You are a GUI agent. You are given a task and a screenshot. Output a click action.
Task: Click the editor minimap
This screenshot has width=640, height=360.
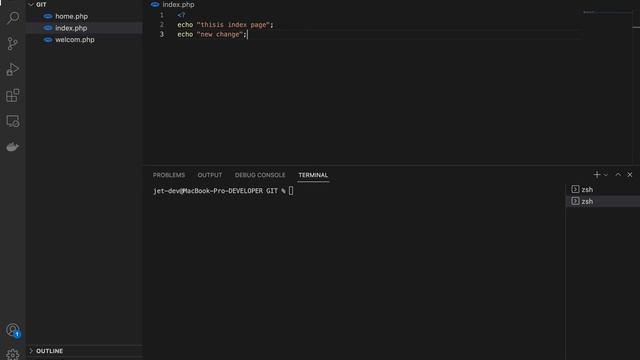tap(607, 13)
